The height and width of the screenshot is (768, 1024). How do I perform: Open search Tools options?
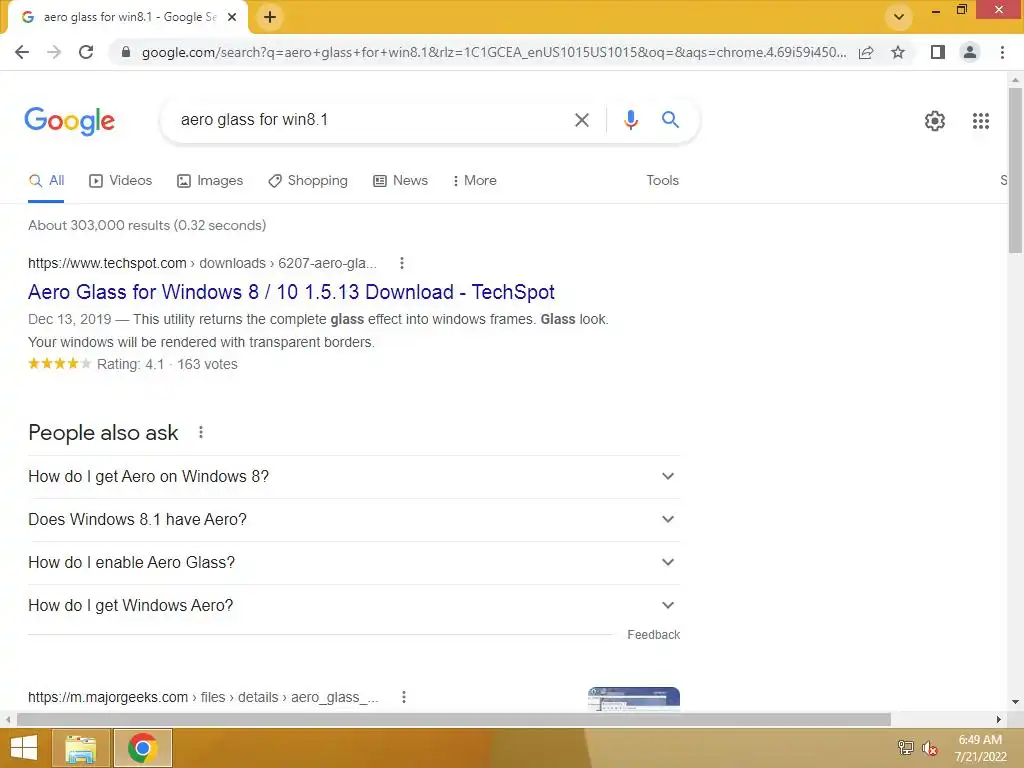tap(662, 181)
